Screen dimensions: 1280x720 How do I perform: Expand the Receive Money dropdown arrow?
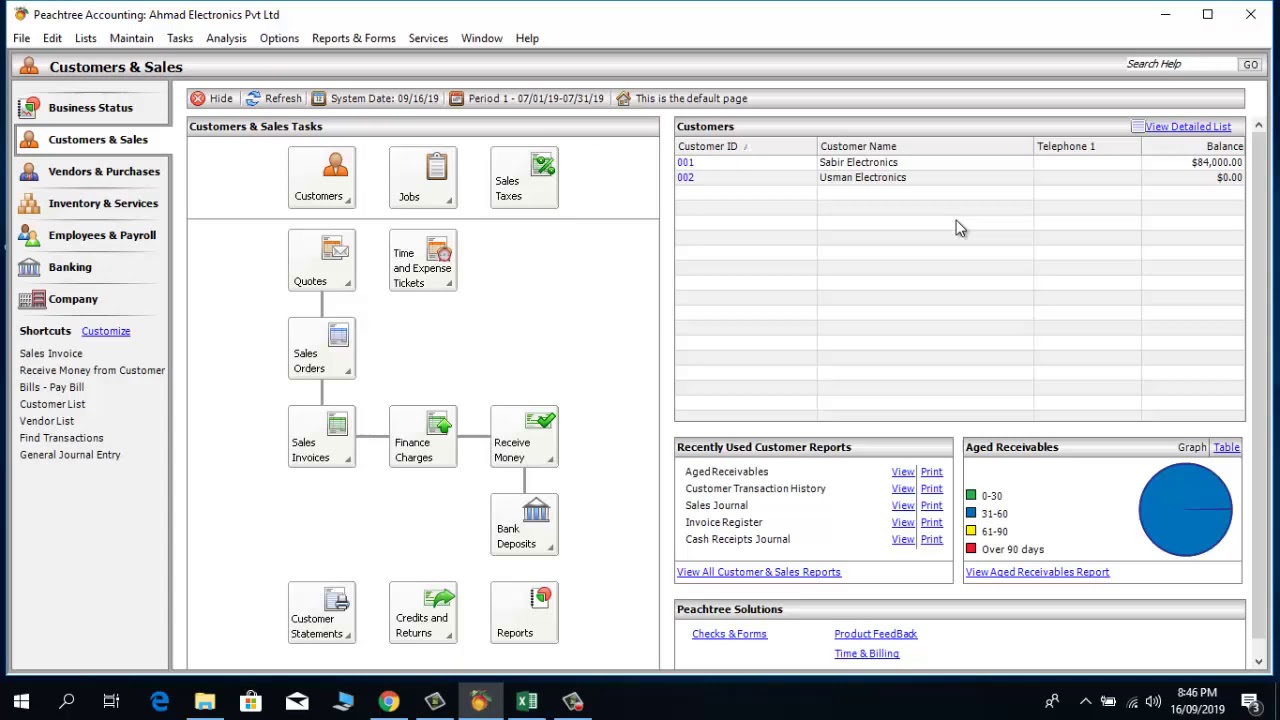[x=550, y=460]
